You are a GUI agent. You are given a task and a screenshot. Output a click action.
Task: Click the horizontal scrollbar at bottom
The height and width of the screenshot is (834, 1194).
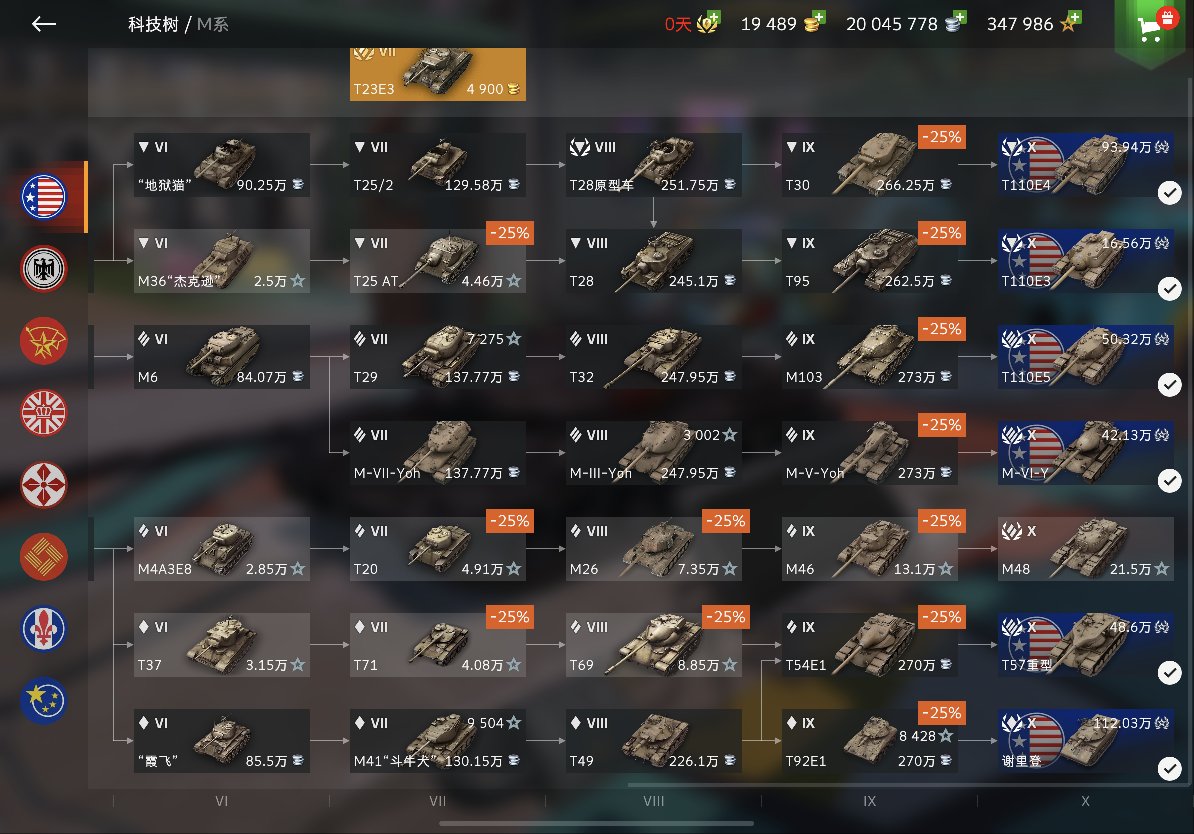[597, 823]
